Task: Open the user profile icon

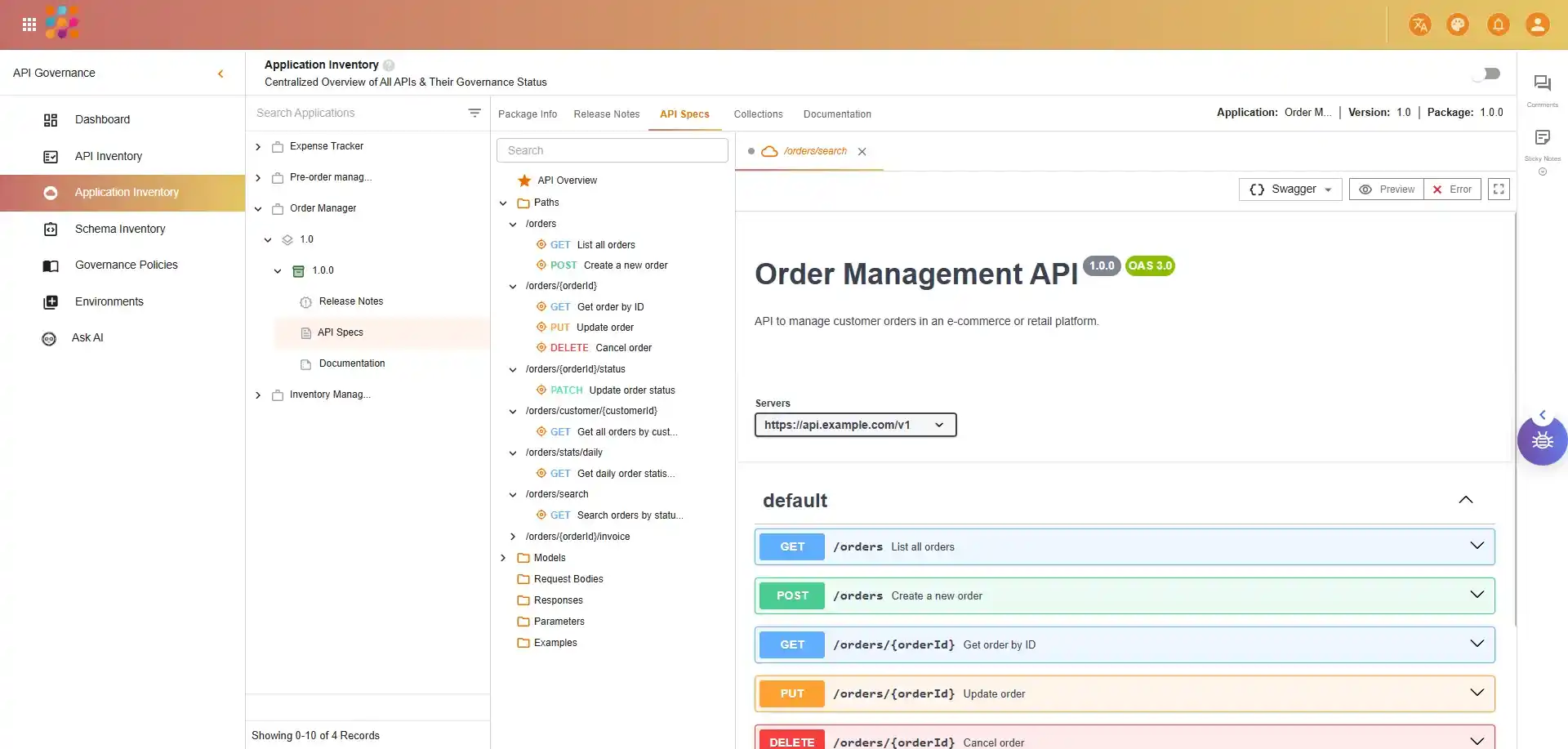Action: tap(1537, 25)
